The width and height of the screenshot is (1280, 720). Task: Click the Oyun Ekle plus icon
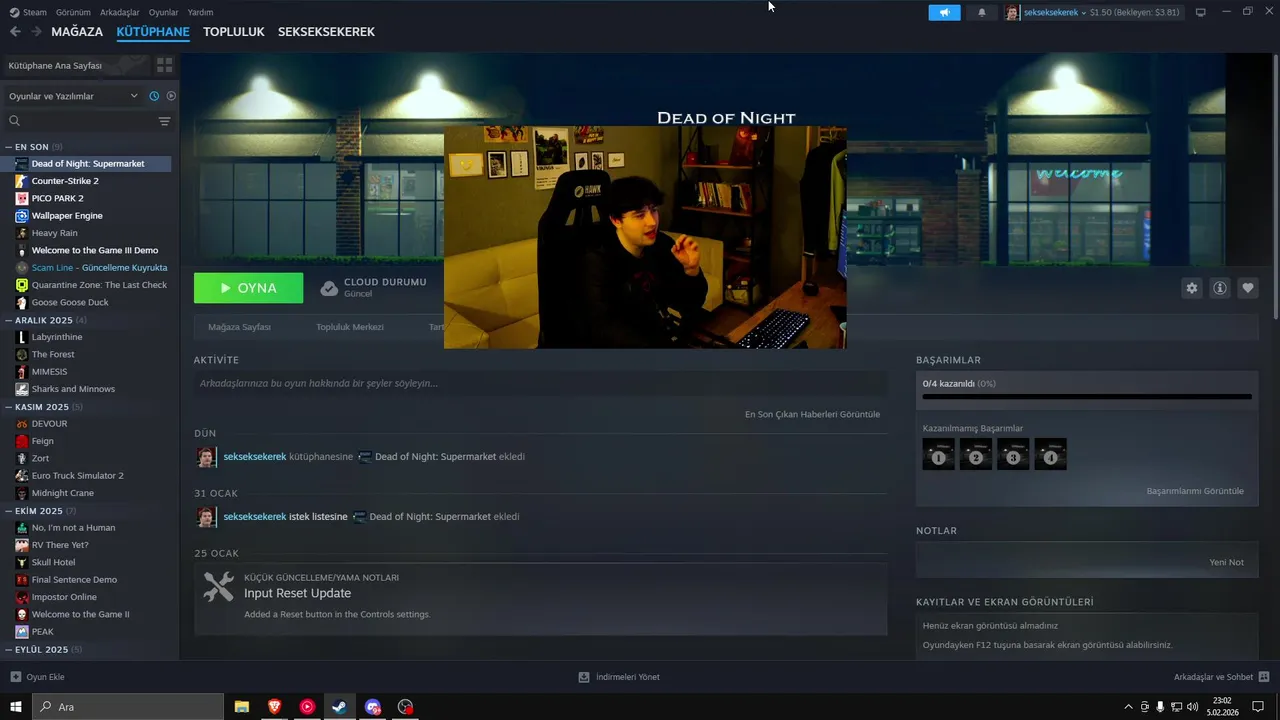point(15,677)
